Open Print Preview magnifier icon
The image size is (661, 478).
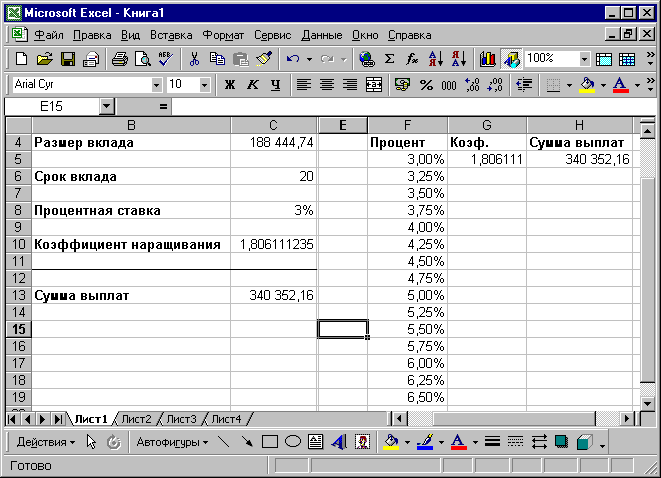[142, 59]
